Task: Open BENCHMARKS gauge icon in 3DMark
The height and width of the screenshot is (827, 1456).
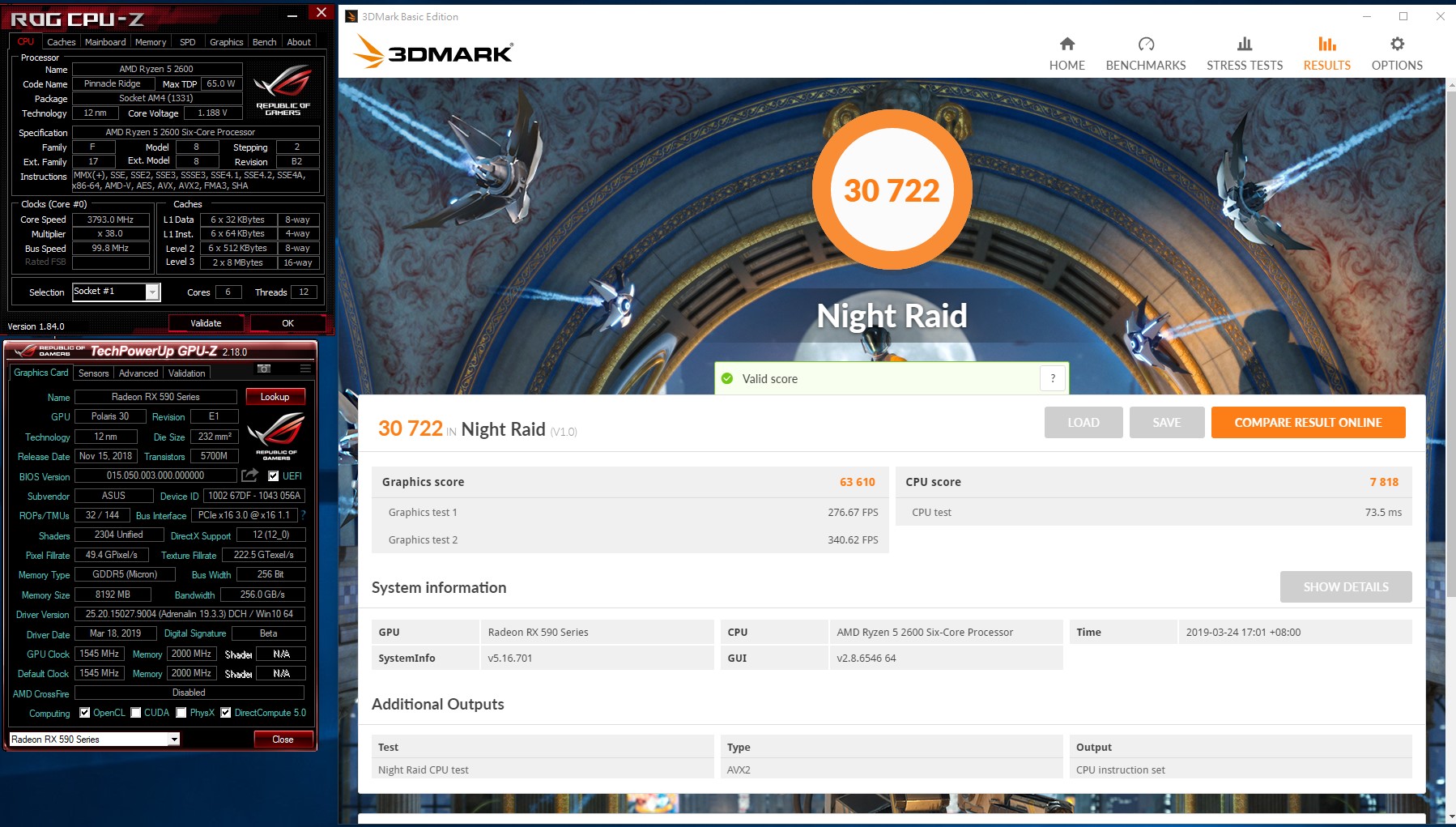Action: [1146, 44]
